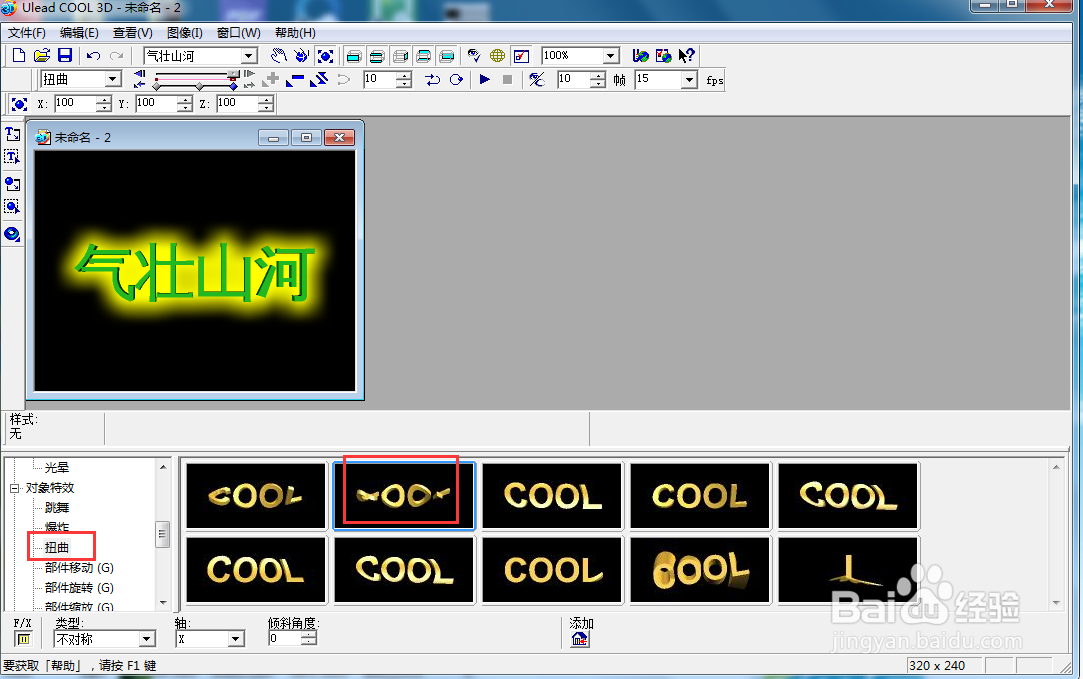Select the Size object tool in main toolbar
The height and width of the screenshot is (679, 1083).
click(x=325, y=55)
